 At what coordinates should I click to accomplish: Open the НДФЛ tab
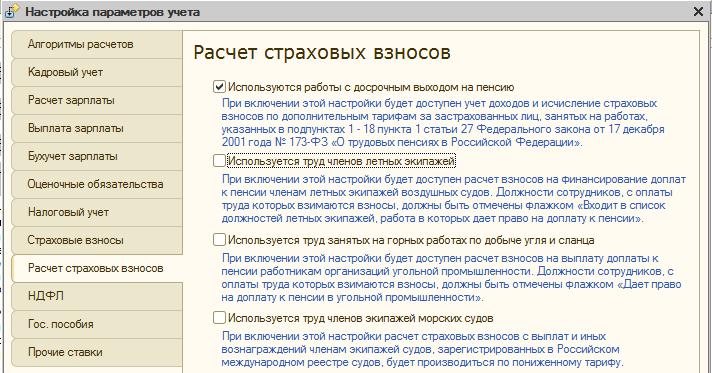(x=97, y=296)
